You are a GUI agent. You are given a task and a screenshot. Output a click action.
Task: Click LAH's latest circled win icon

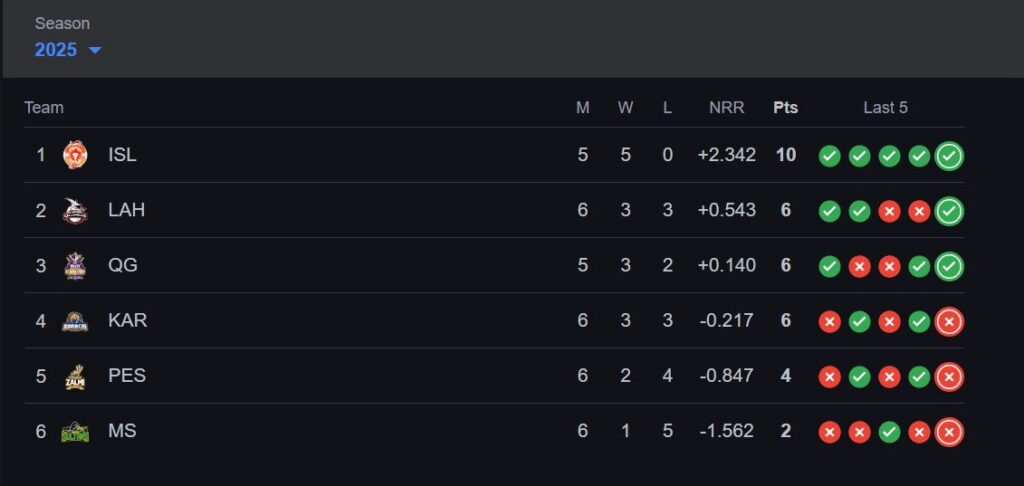(949, 211)
